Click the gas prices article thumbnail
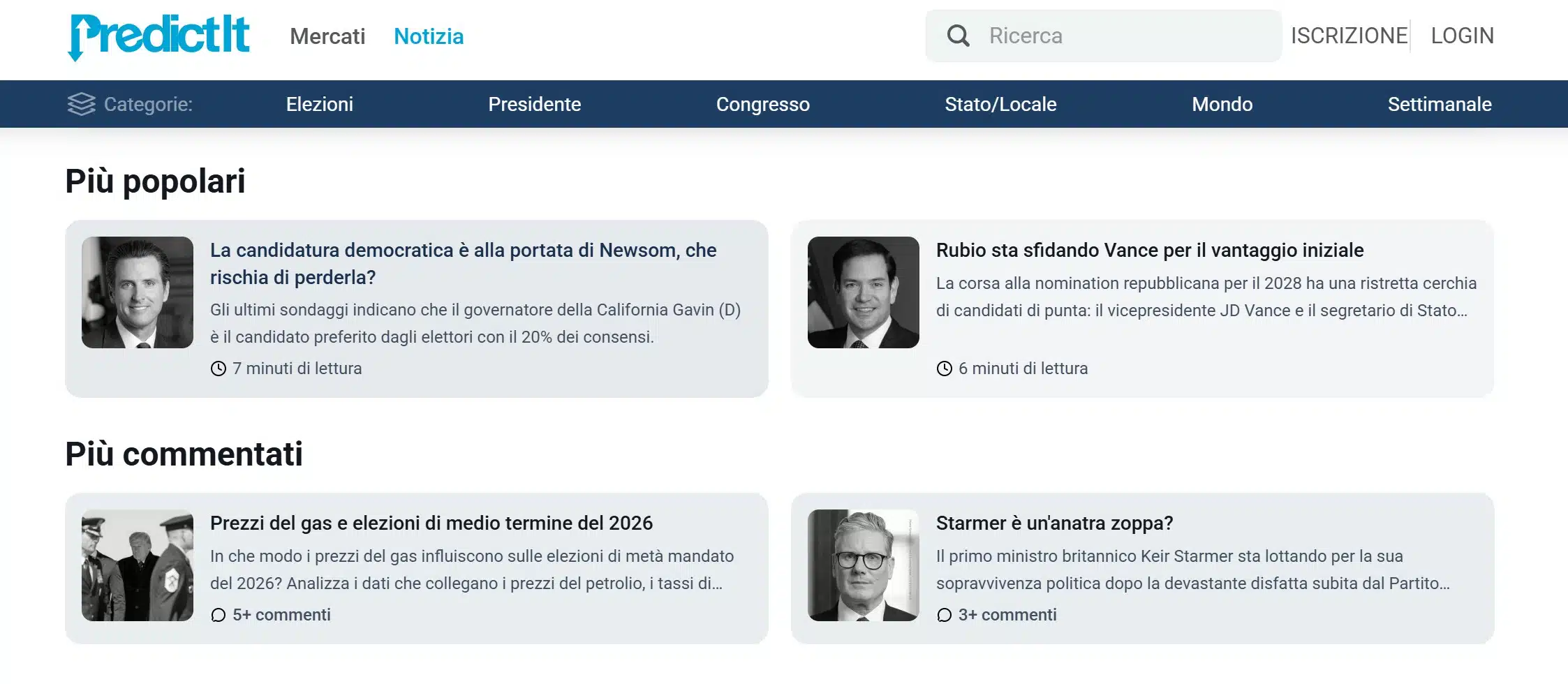This screenshot has width=1568, height=684. 138,565
